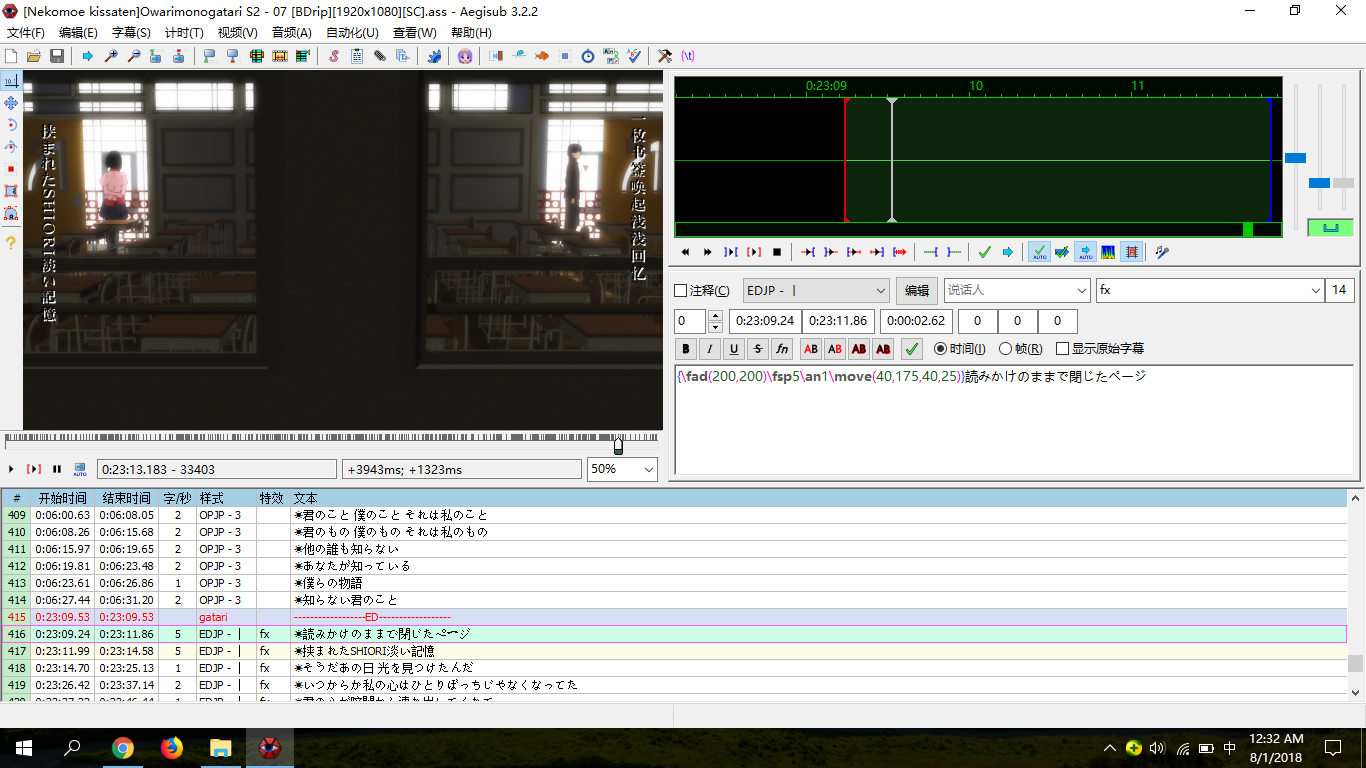
Task: Commit audio timing changes green checkmark
Action: pyautogui.click(x=985, y=252)
